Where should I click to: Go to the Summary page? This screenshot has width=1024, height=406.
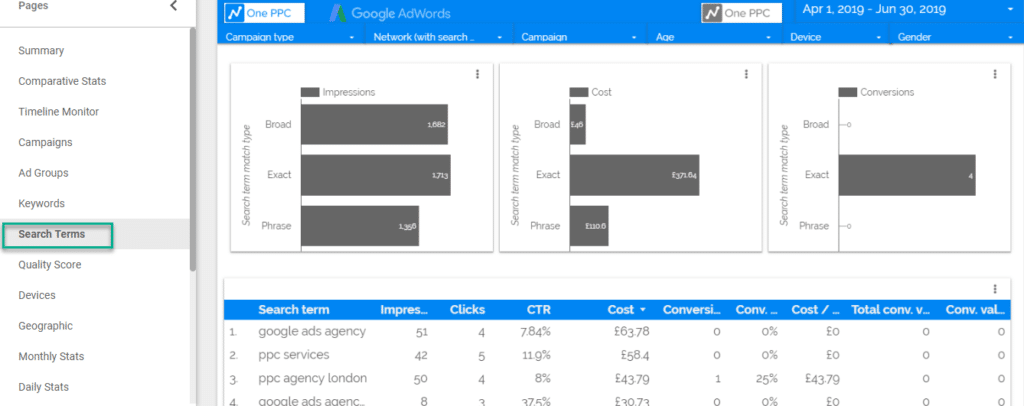(41, 51)
